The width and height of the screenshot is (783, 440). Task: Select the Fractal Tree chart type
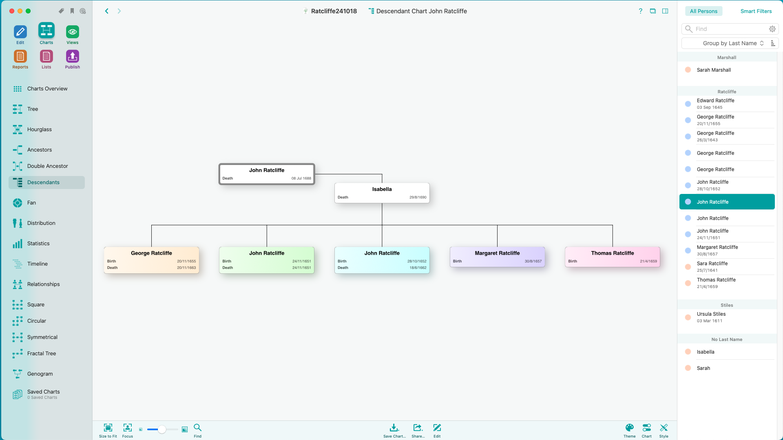pos(46,354)
